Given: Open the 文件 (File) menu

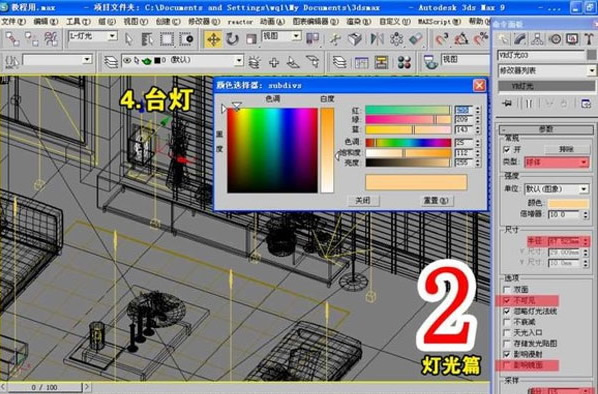Looking at the screenshot, I should tap(13, 22).
